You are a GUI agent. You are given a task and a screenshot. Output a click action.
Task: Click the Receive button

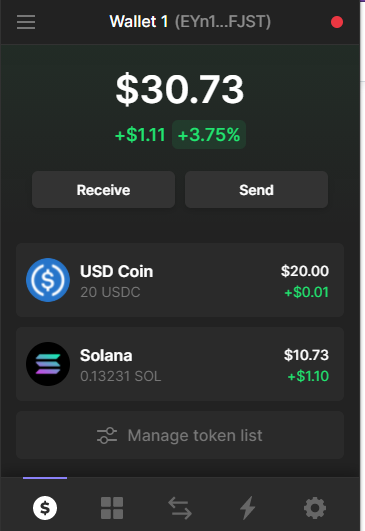(103, 190)
